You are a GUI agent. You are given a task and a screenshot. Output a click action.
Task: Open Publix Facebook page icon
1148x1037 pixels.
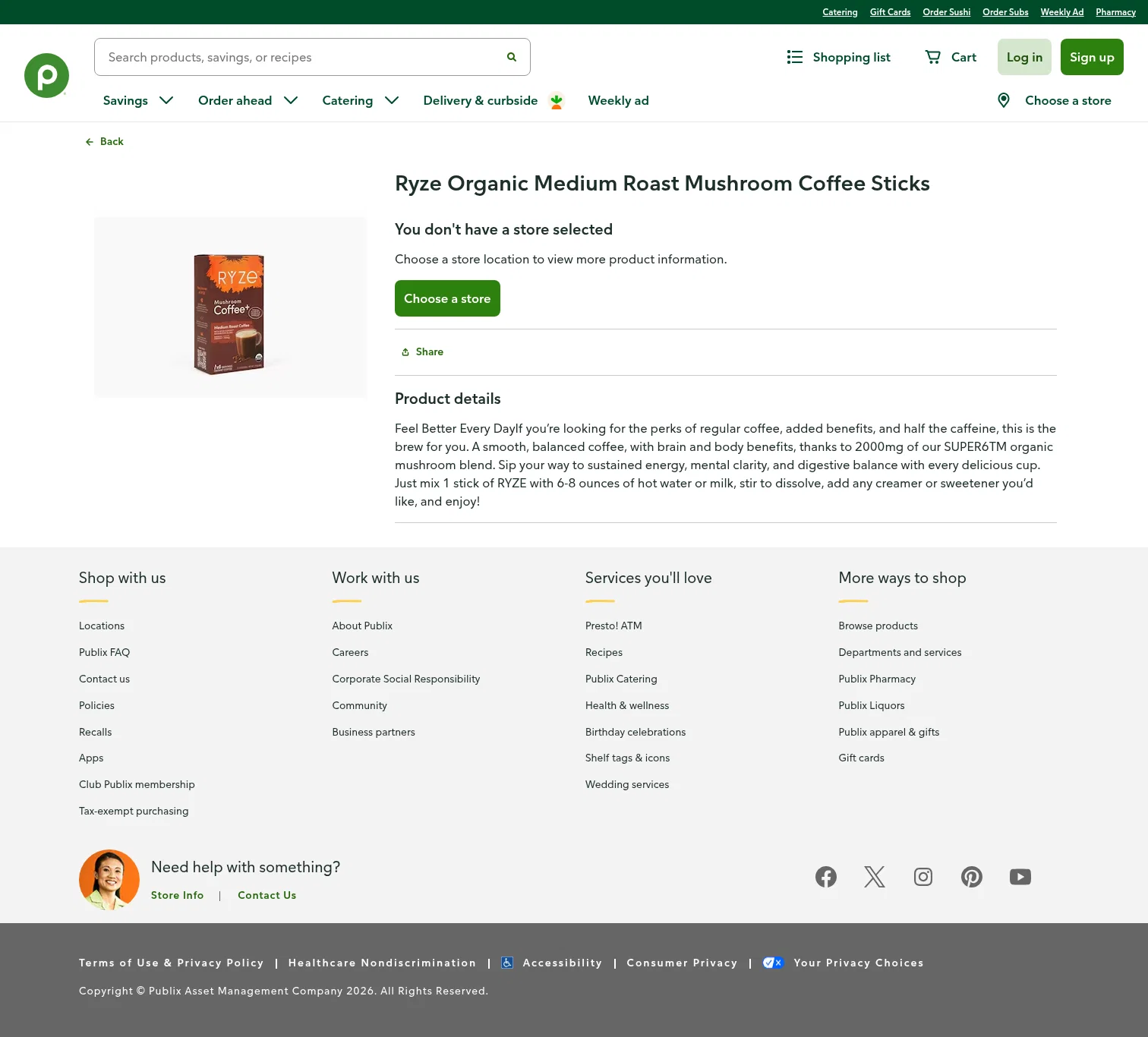click(826, 877)
